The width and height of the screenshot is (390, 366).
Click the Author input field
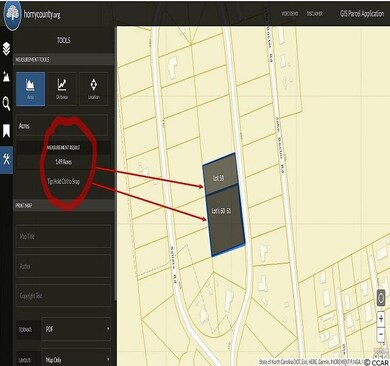coord(64,266)
